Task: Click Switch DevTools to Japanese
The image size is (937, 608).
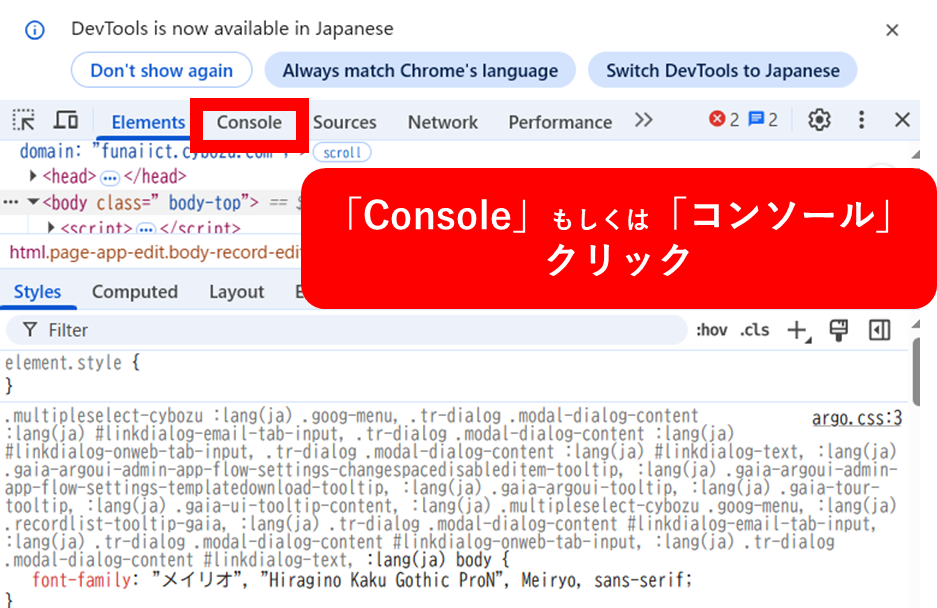Action: click(x=722, y=71)
